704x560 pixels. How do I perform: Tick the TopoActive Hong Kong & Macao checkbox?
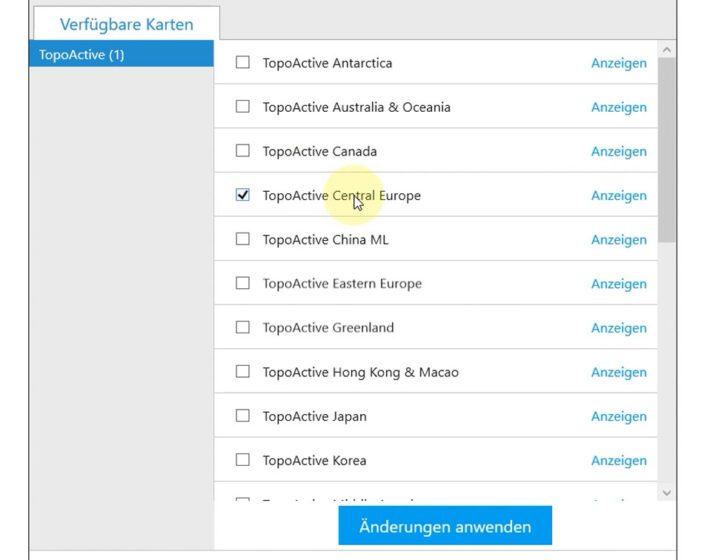pos(242,371)
